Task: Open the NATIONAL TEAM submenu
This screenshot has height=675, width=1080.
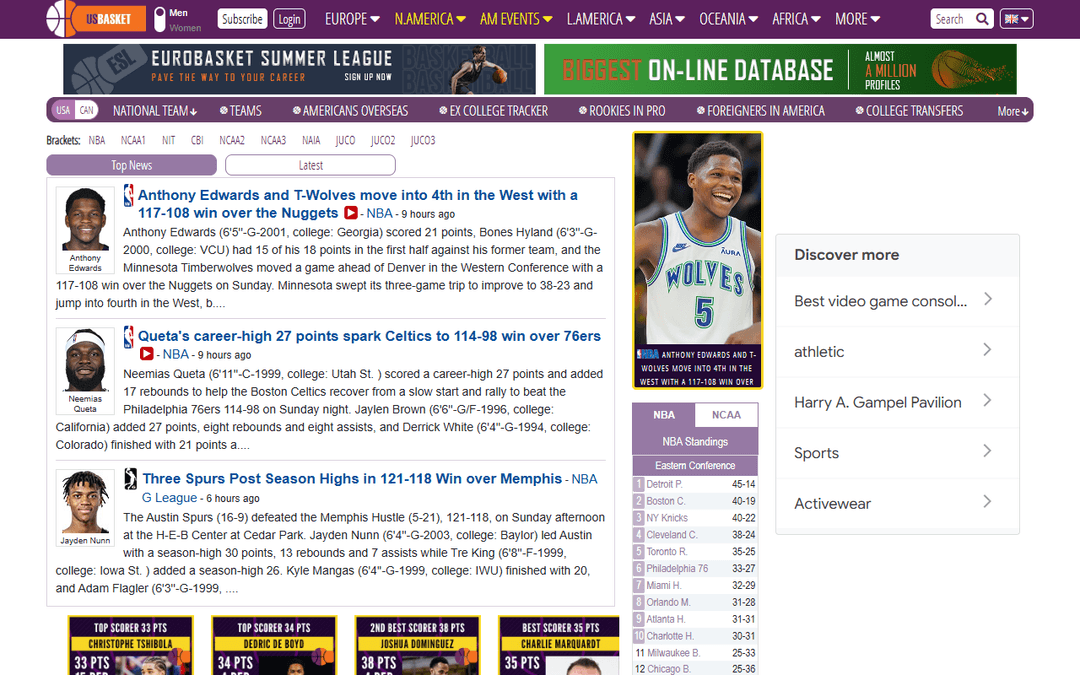Action: pos(155,111)
